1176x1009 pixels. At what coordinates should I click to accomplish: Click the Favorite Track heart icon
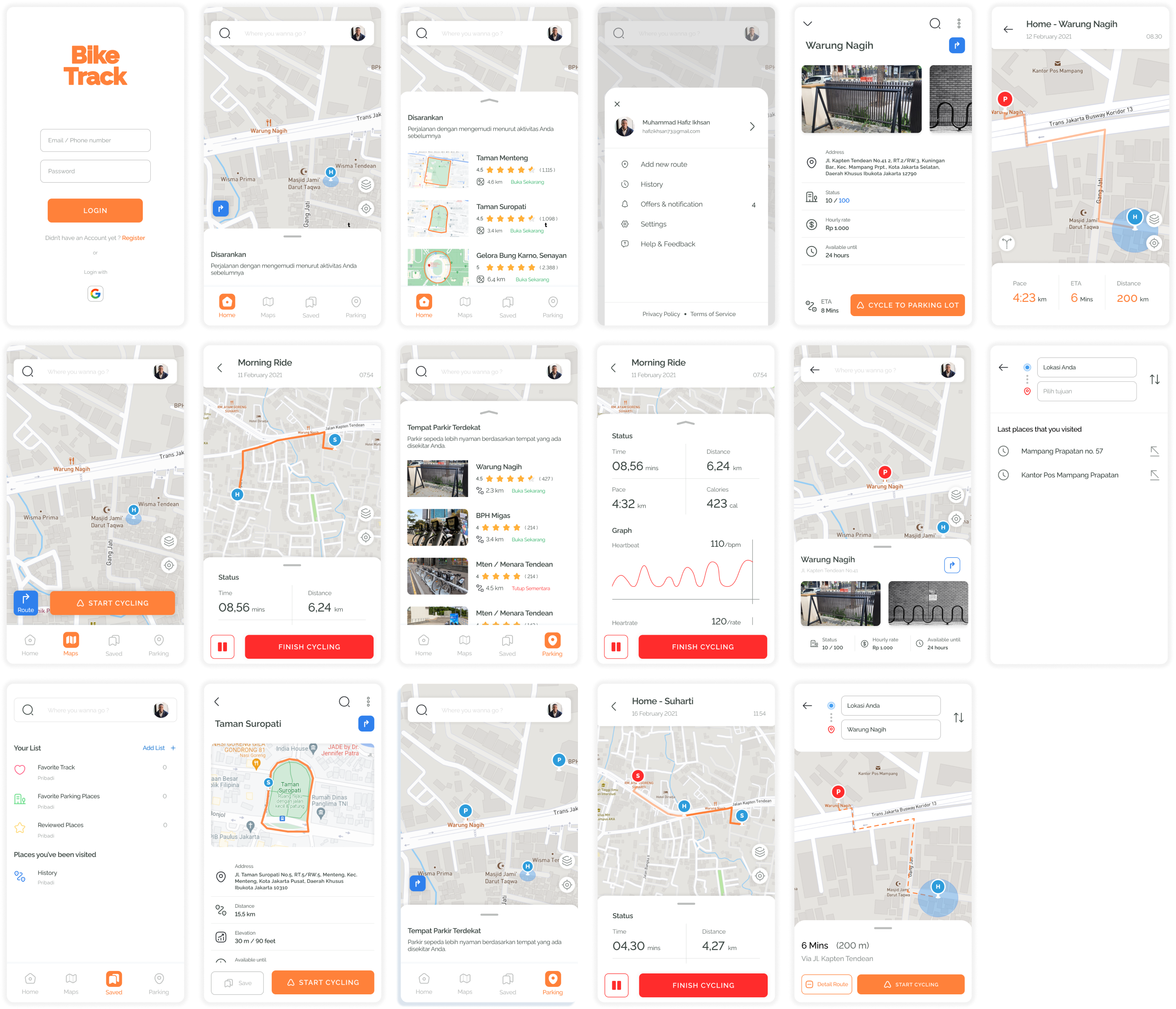[20, 770]
